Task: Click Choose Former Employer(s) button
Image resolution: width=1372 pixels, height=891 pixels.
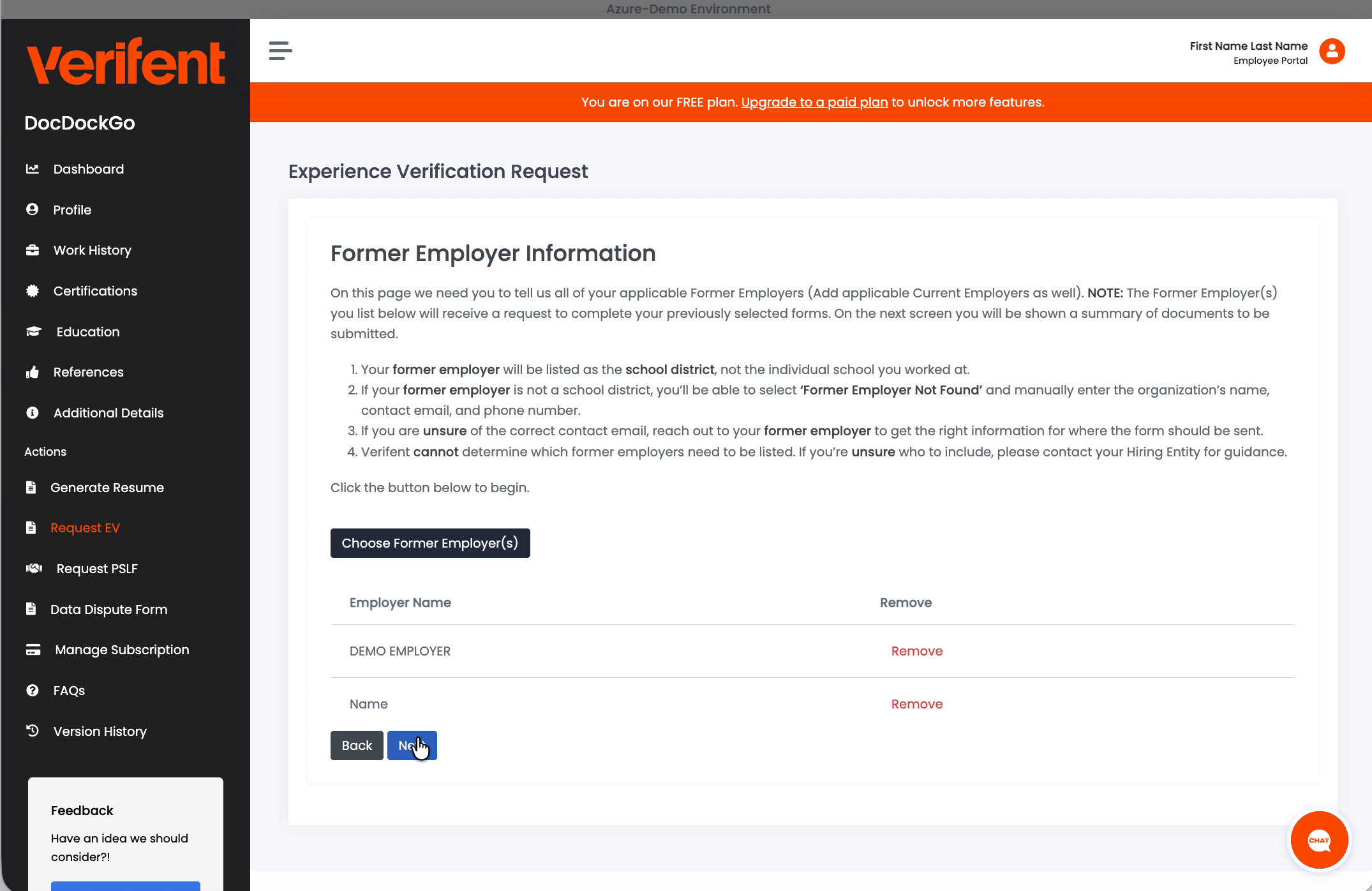Action: 429,543
